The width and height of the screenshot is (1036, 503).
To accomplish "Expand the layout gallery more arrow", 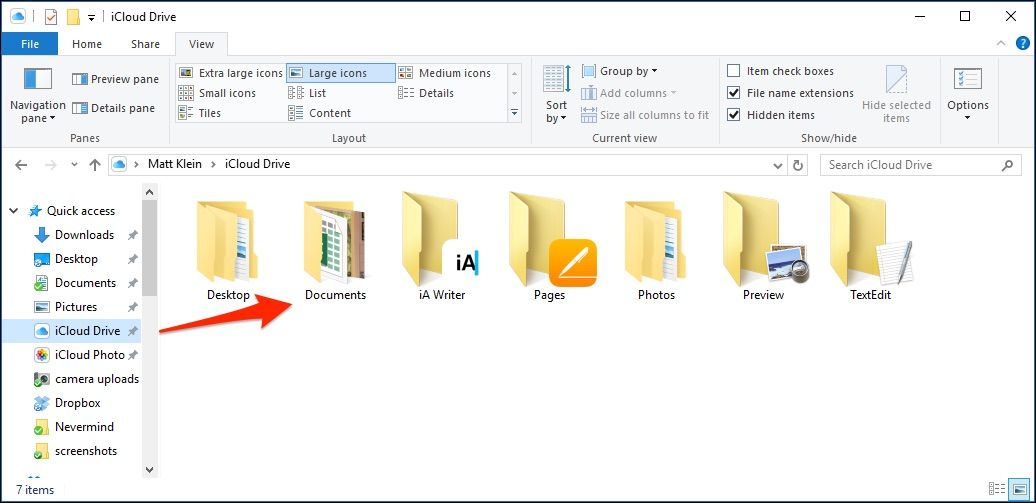I will [x=515, y=114].
